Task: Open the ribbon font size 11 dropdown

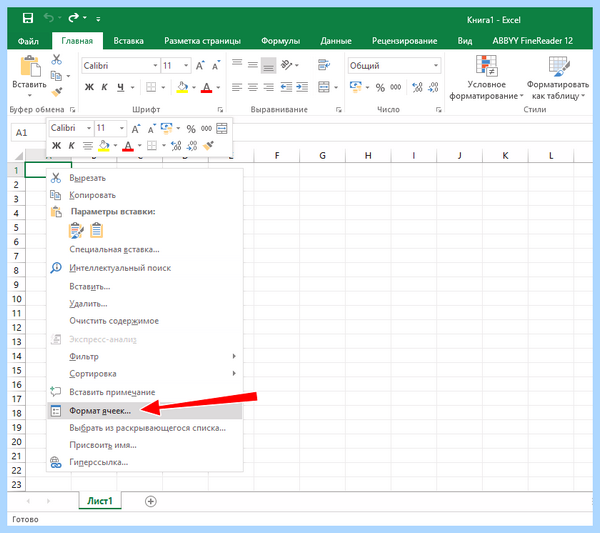Action: pos(186,65)
